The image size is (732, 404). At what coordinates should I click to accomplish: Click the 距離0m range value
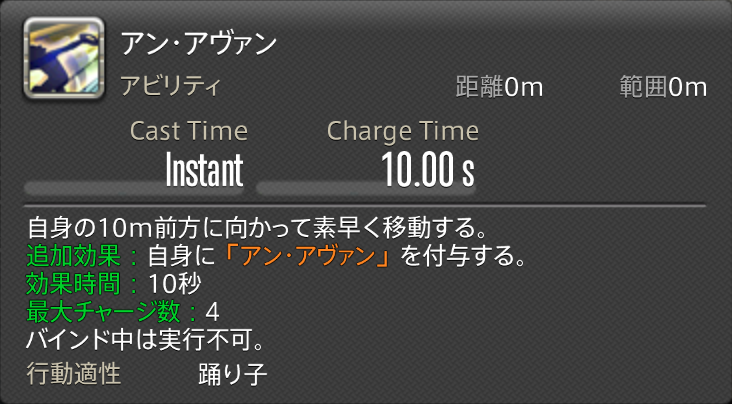499,87
